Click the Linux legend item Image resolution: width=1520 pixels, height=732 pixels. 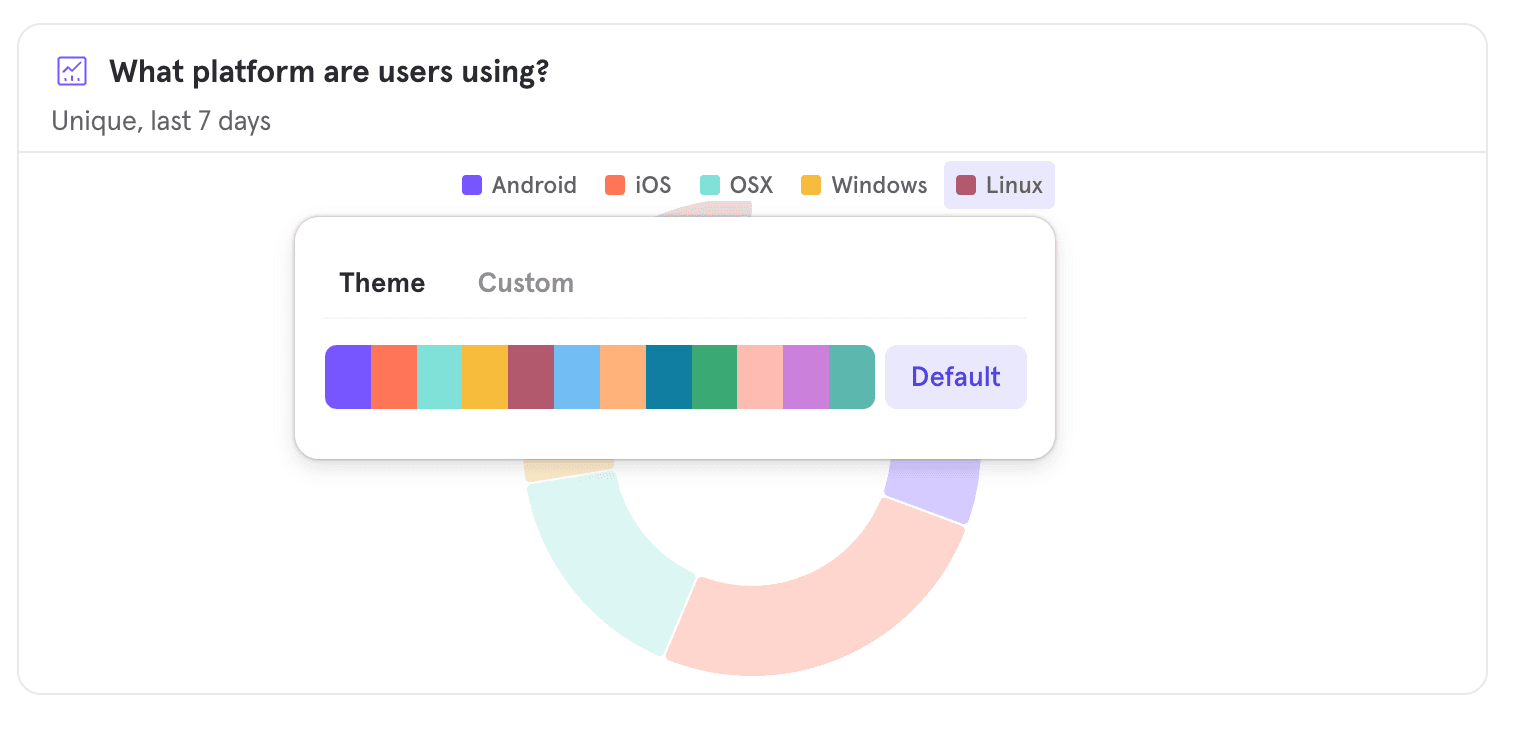pos(999,185)
